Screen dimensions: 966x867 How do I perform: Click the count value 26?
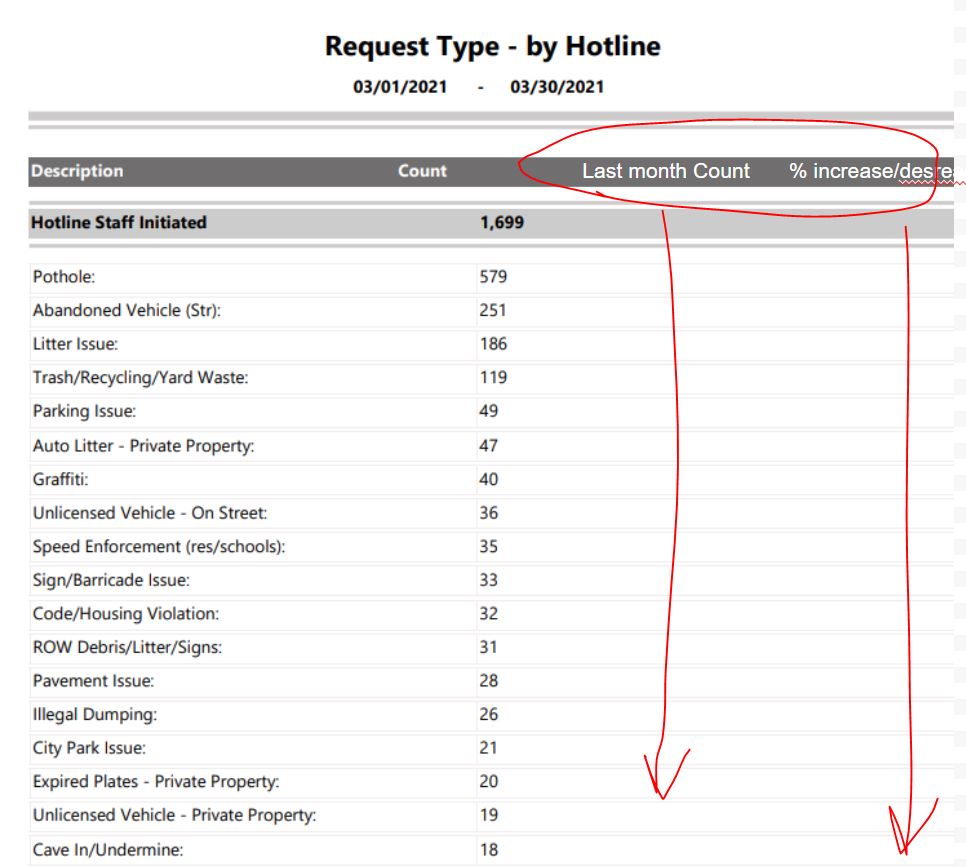[x=489, y=714]
